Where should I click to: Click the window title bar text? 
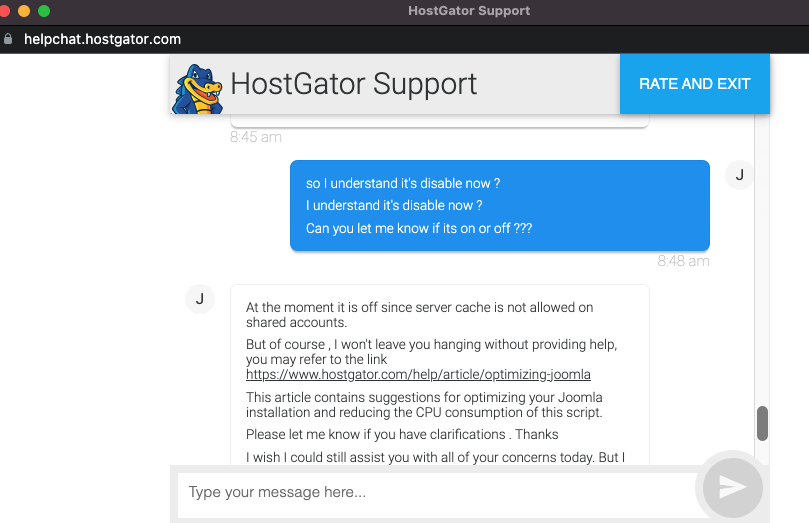point(469,11)
